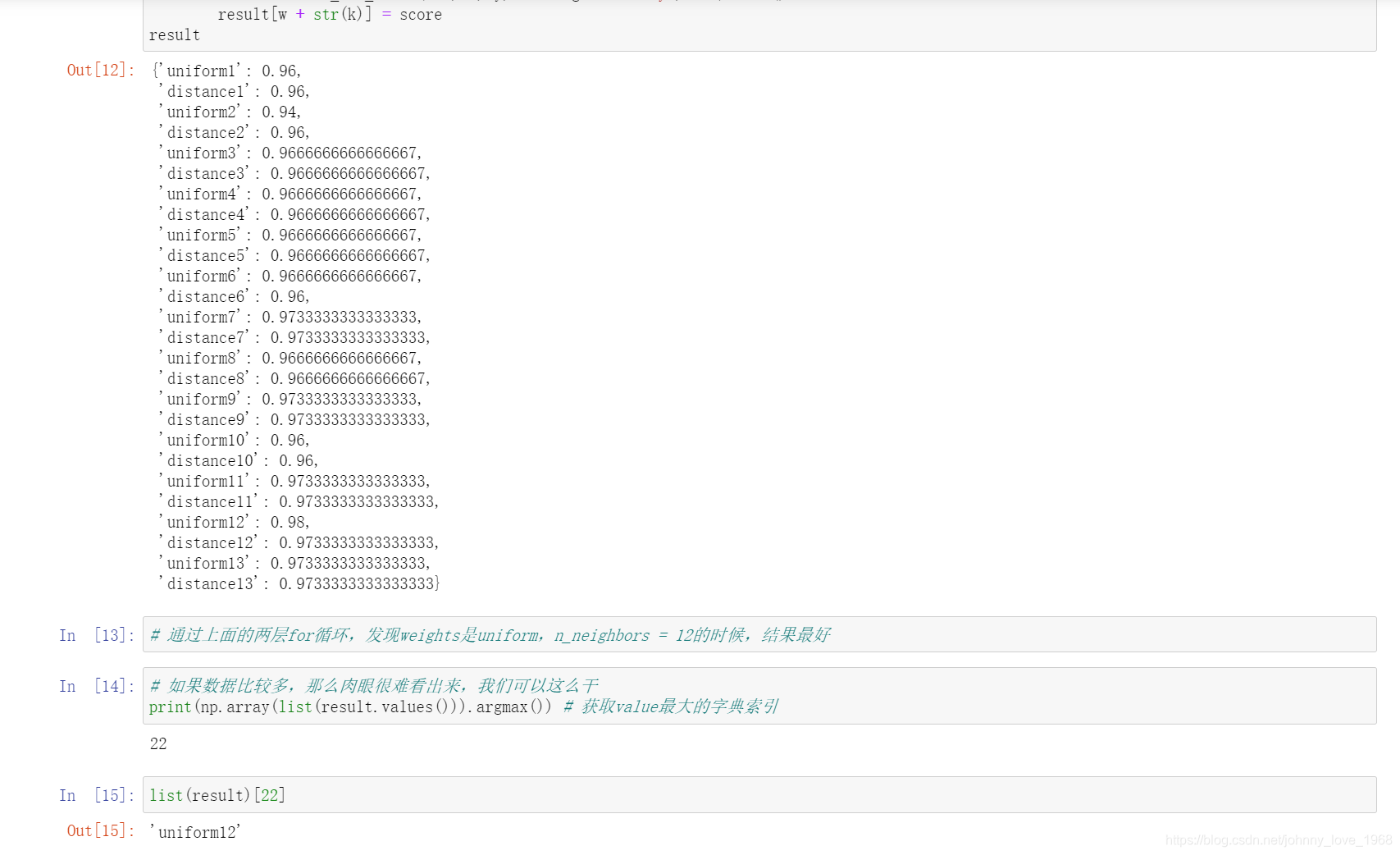
Task: Click the 'distance10': 0.96 line
Action: pyautogui.click(x=238, y=460)
